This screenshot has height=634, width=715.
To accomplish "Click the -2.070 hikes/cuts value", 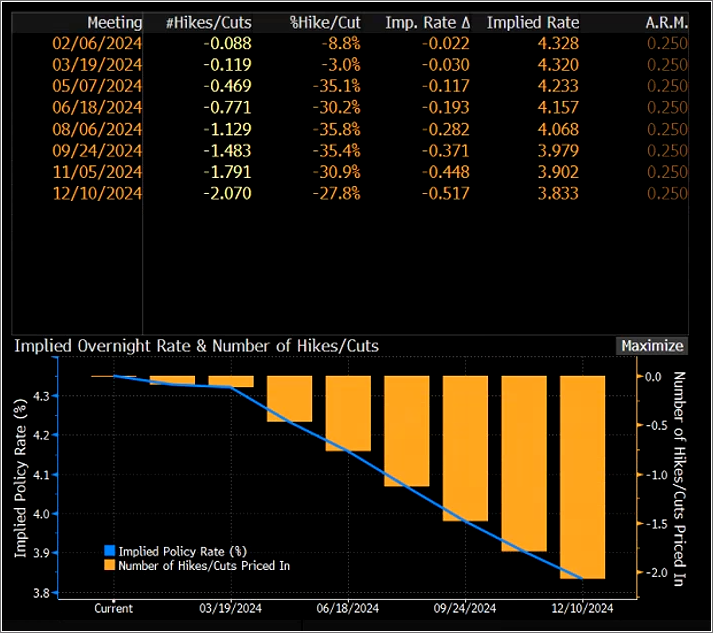I will tap(228, 193).
